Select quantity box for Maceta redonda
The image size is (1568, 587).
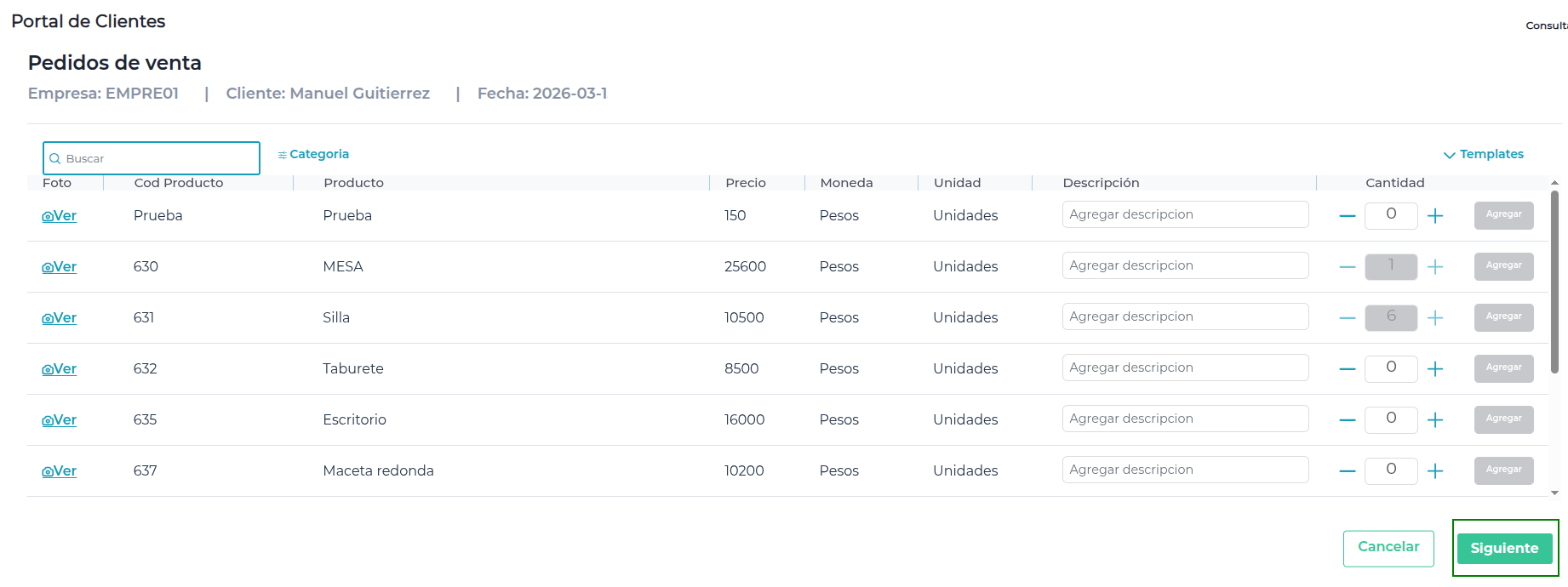[1390, 470]
